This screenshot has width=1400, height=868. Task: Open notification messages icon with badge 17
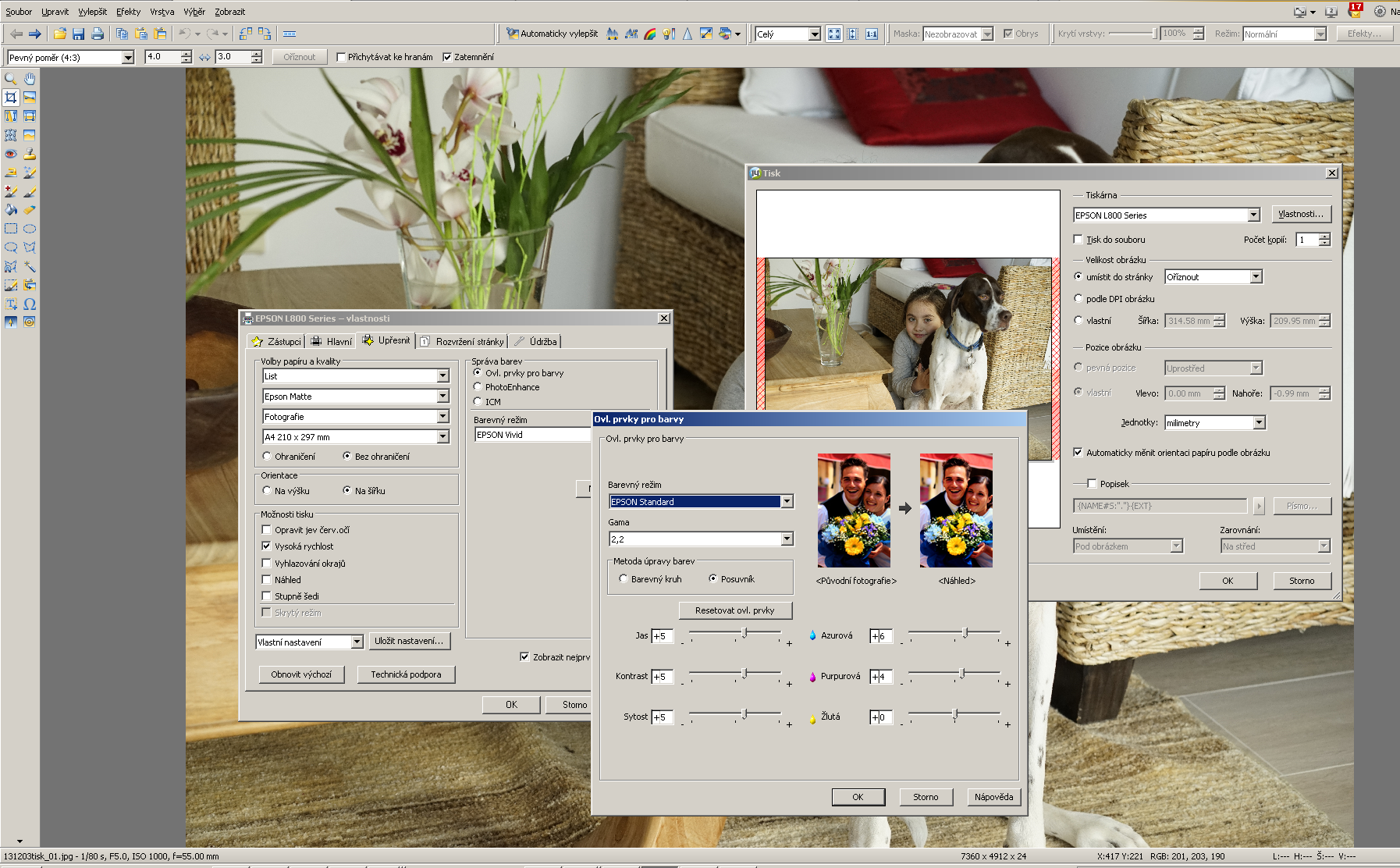coord(1355,11)
